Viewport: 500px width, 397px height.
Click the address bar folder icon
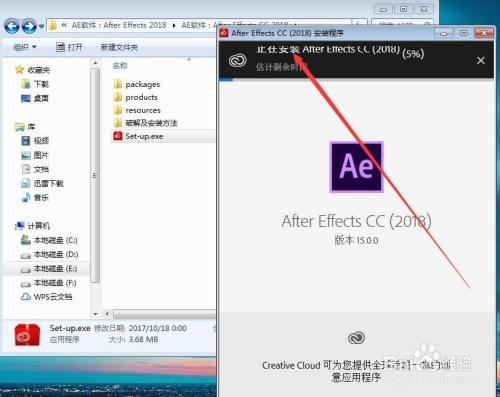(53, 25)
